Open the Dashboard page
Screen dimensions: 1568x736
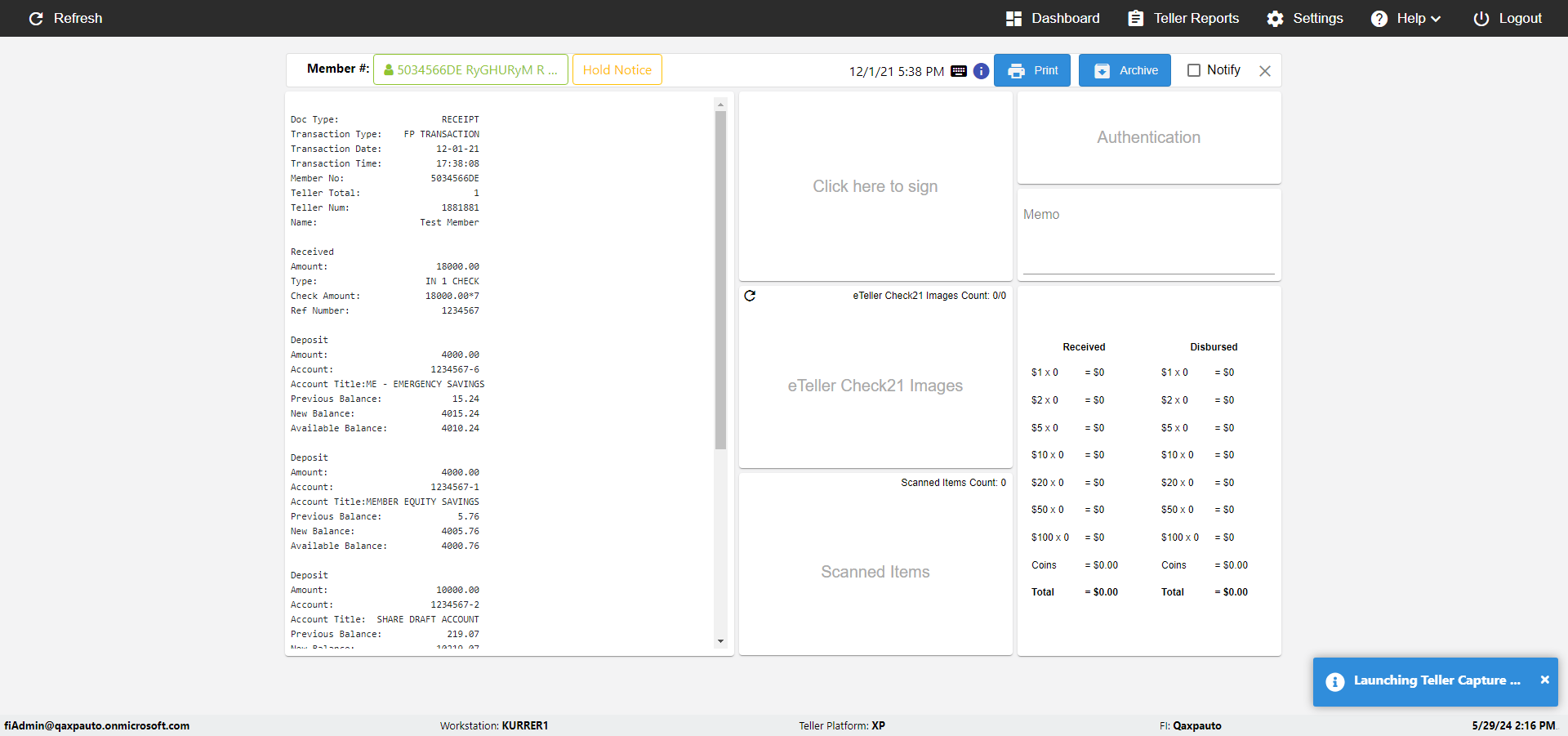click(x=1053, y=18)
